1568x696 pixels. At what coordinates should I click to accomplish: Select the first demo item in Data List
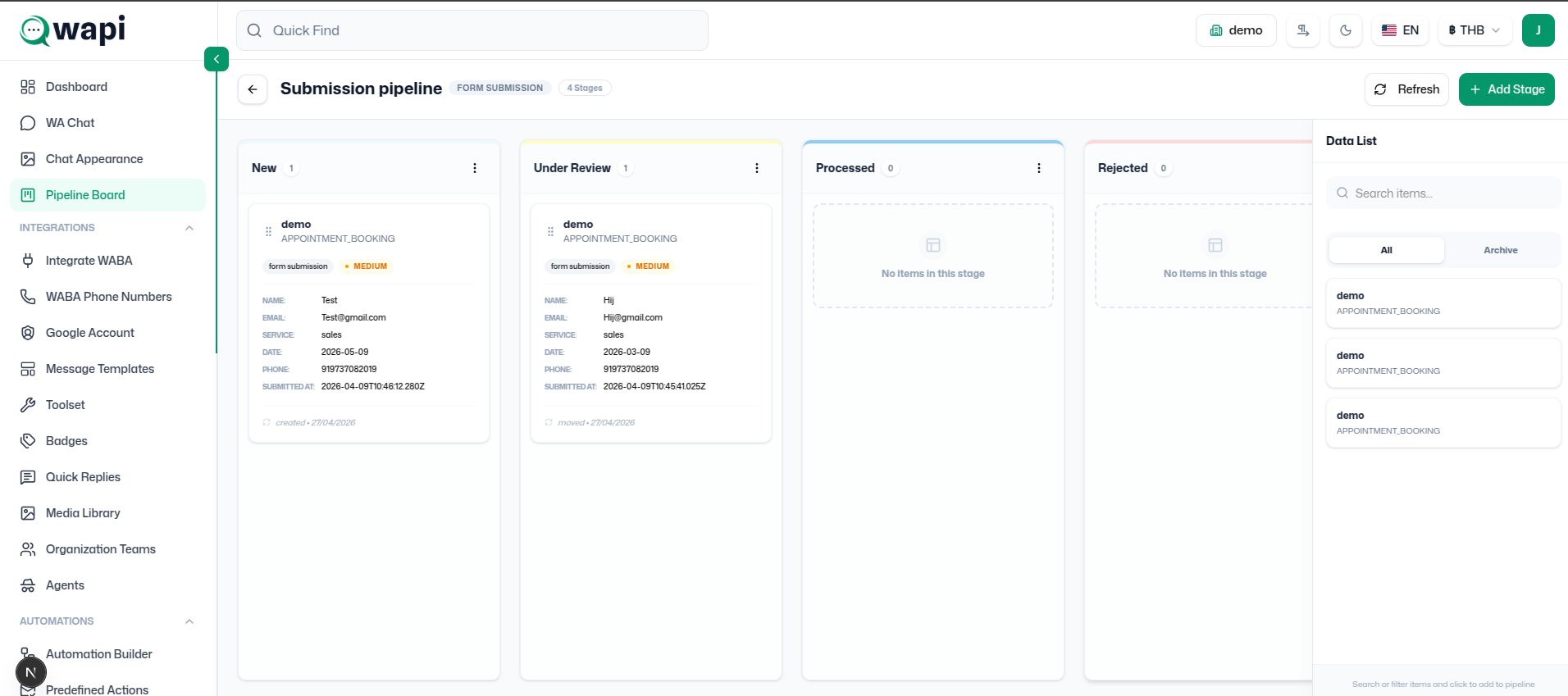click(x=1443, y=303)
